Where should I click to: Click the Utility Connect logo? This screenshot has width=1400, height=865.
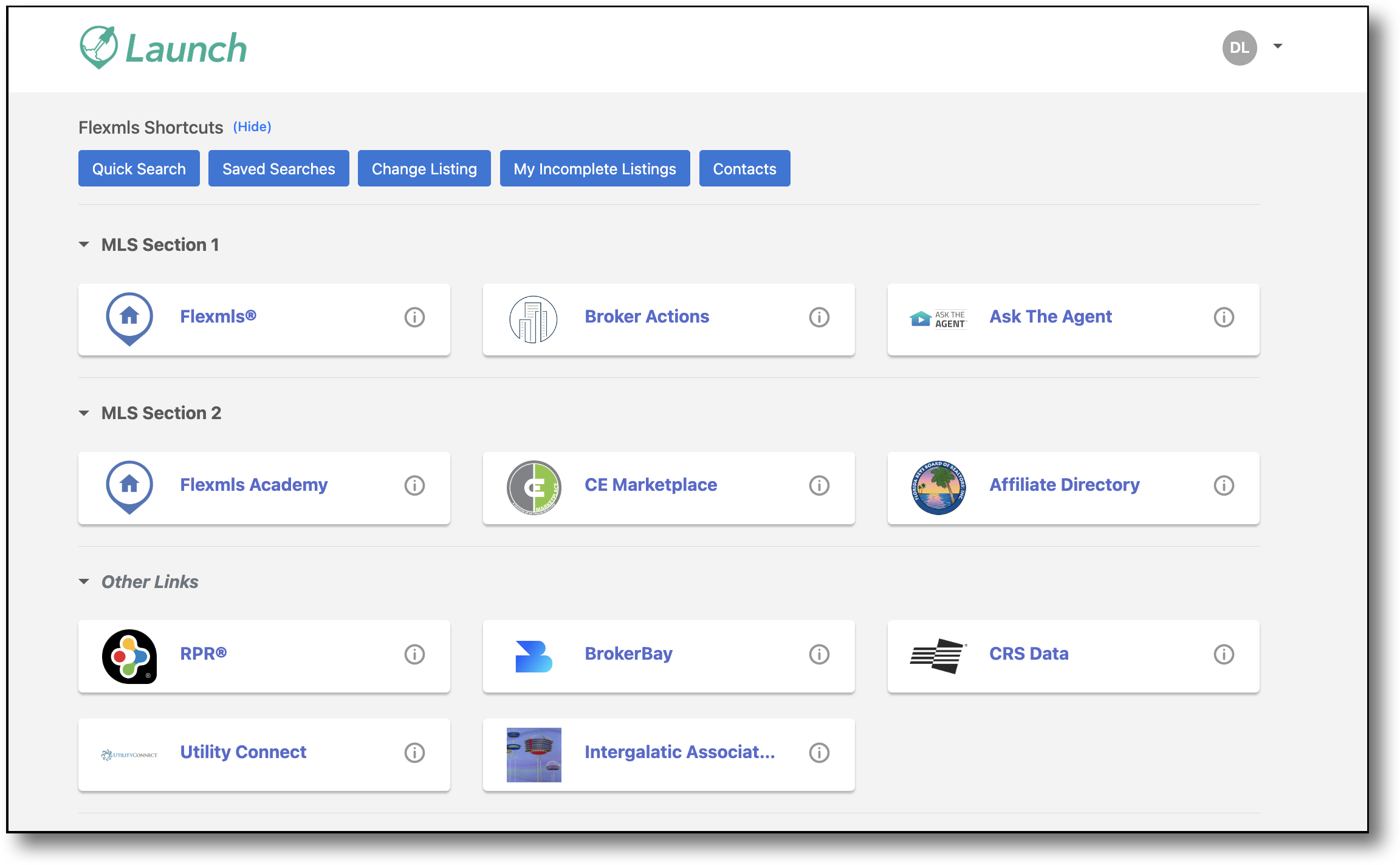coord(129,754)
